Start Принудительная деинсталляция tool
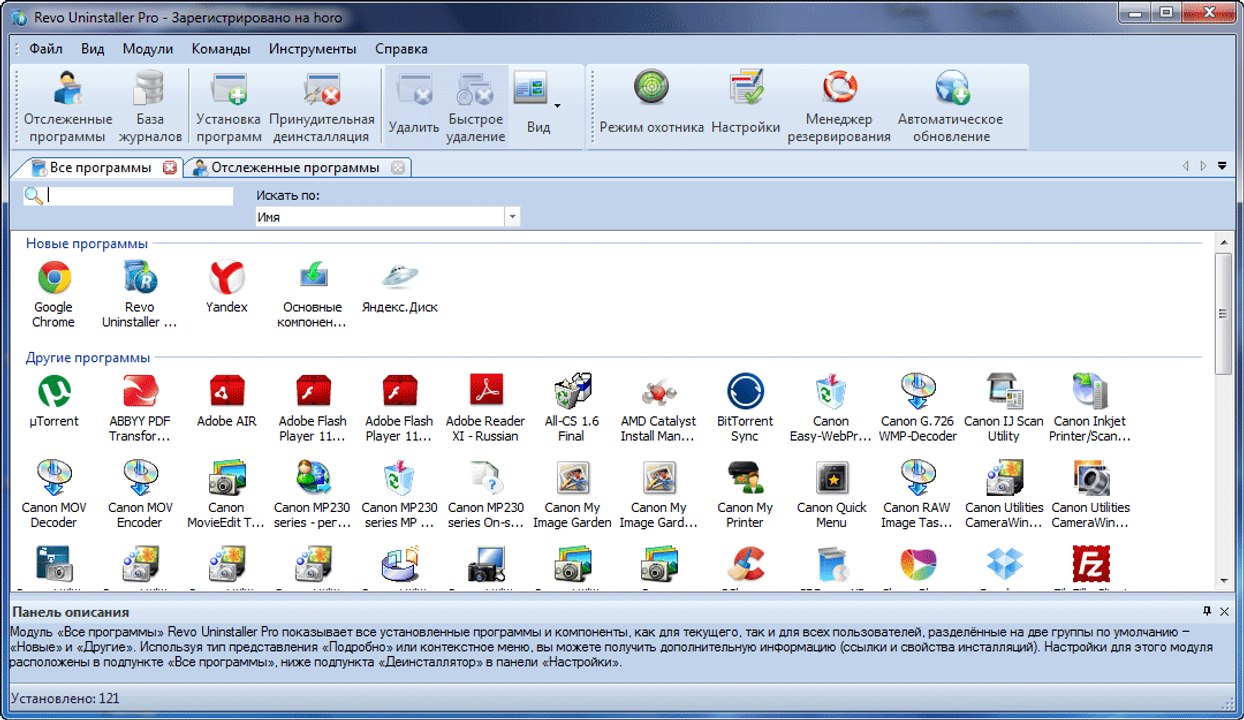 (322, 108)
